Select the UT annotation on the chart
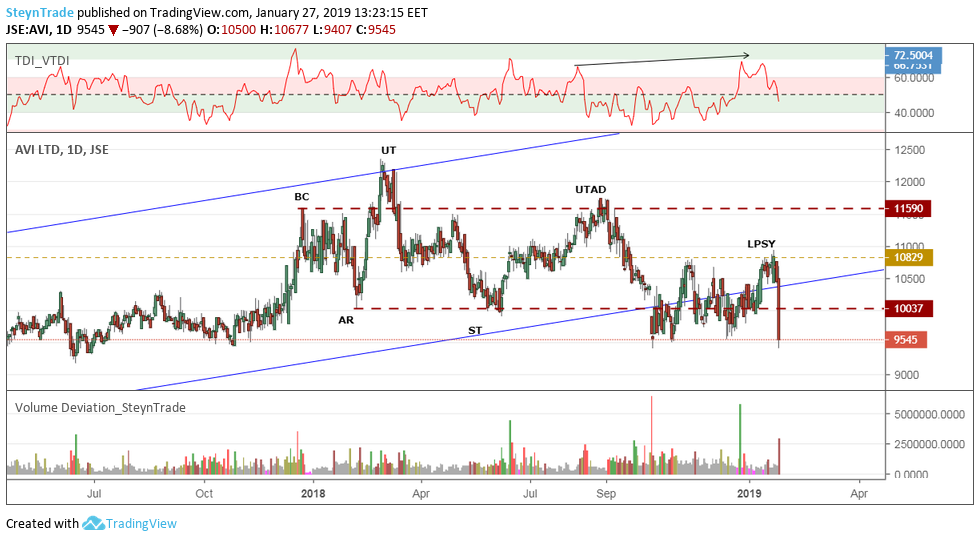Screen dimensions: 980x541 [389, 151]
